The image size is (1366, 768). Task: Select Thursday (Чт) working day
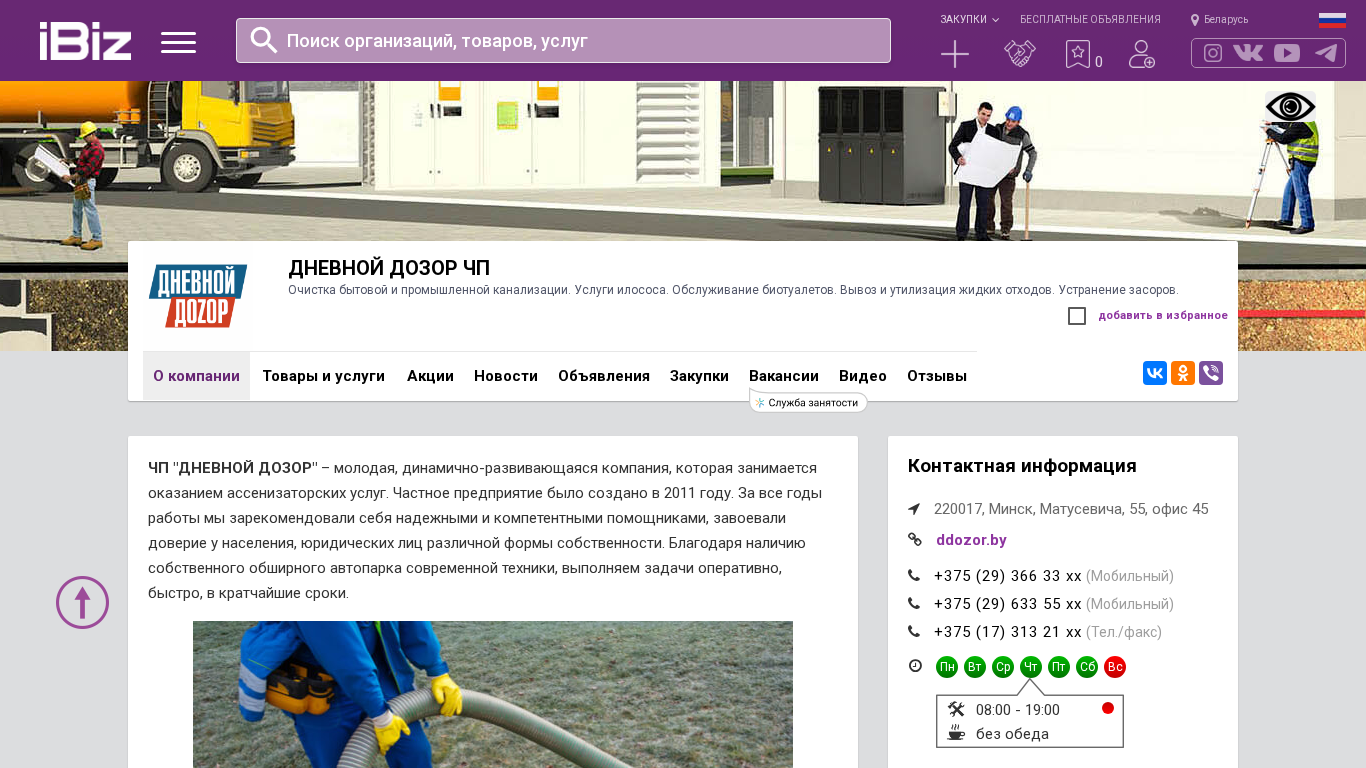pos(1031,667)
